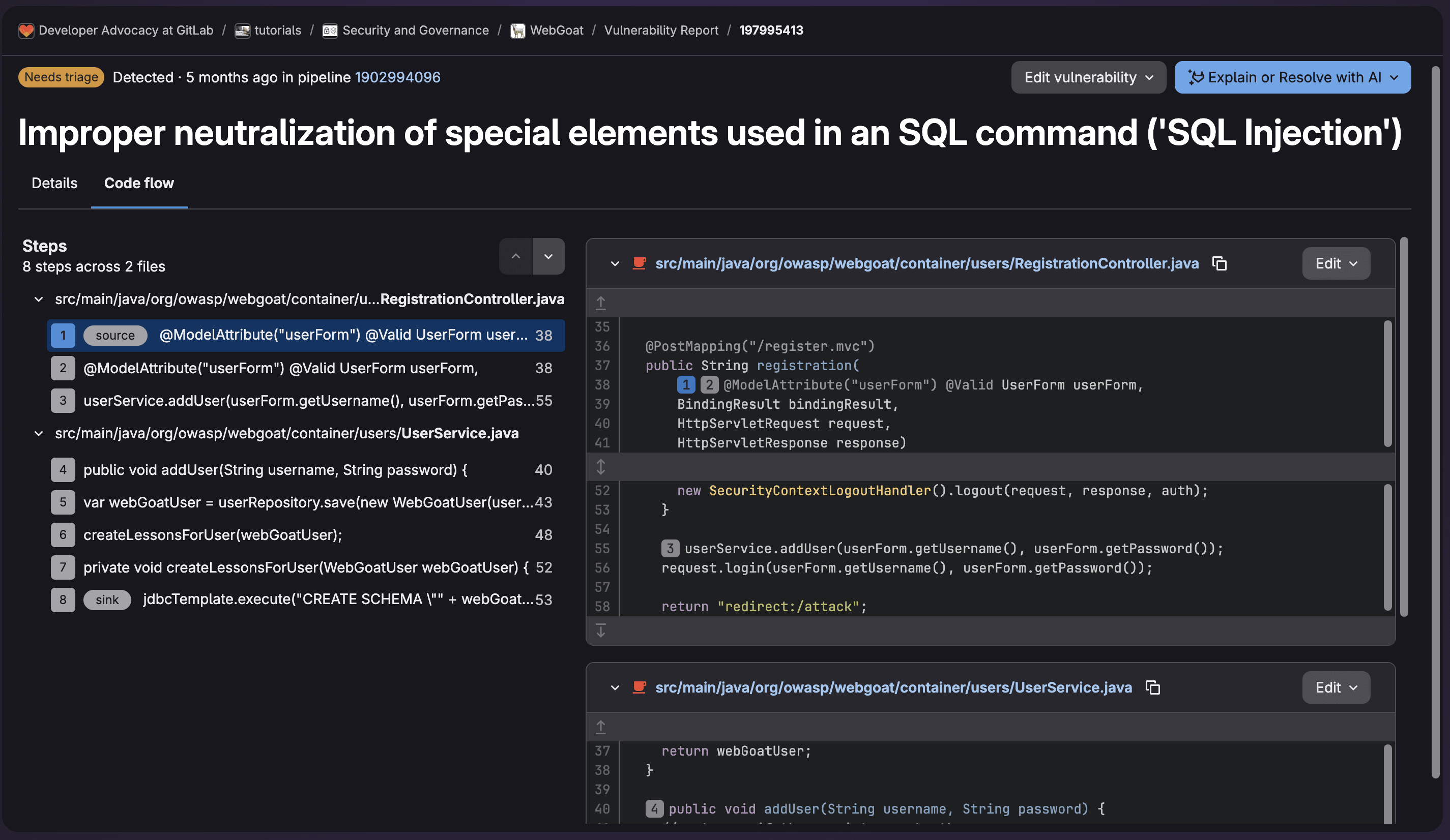Click the tutorials group avatar icon
Viewport: 1450px width, 840px height.
click(242, 30)
